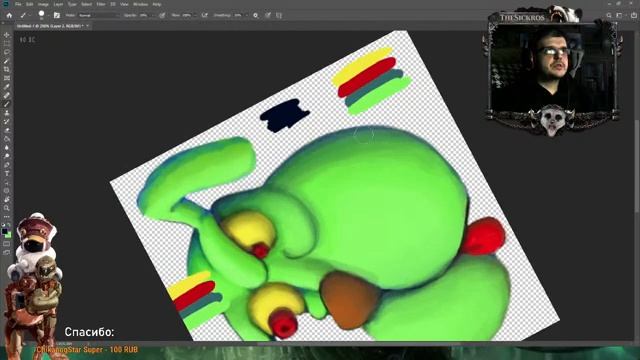Open the workspace switcher menu
Image resolution: width=640 pixels, height=360 pixels.
point(620,15)
